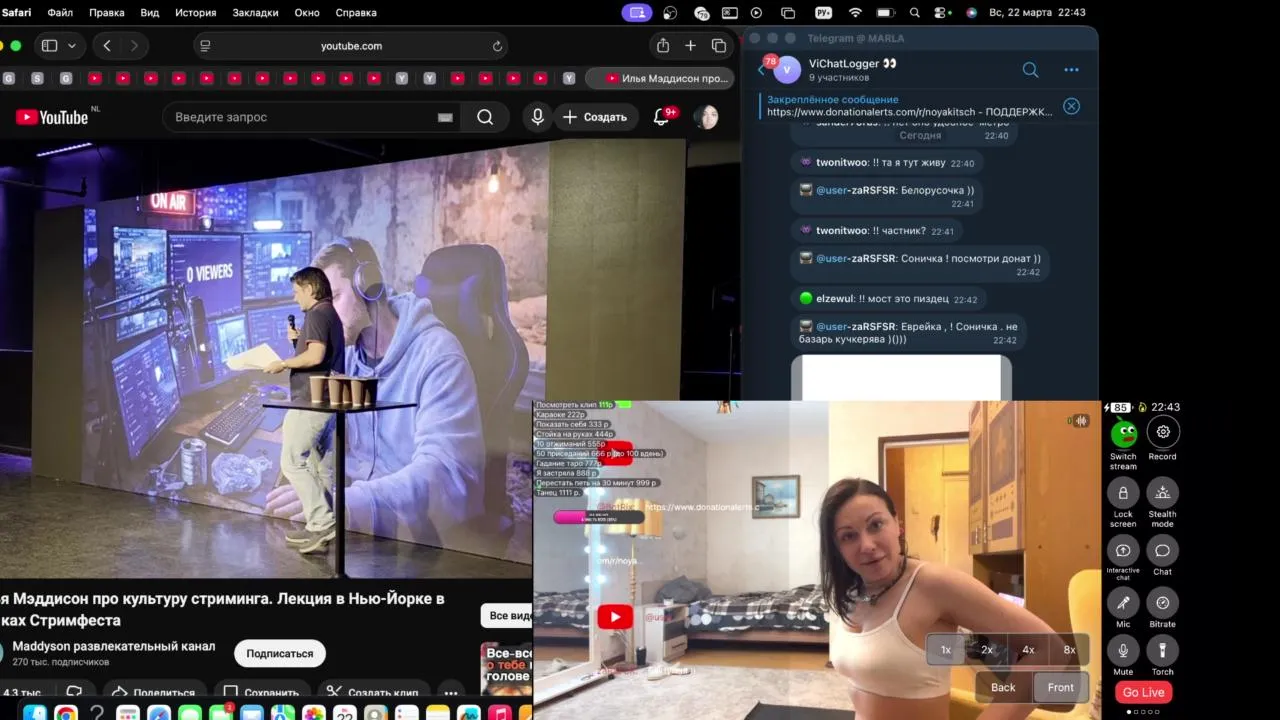The width and height of the screenshot is (1280, 720).
Task: Open the YouTube on-screen keyboard icon
Action: coord(445,117)
